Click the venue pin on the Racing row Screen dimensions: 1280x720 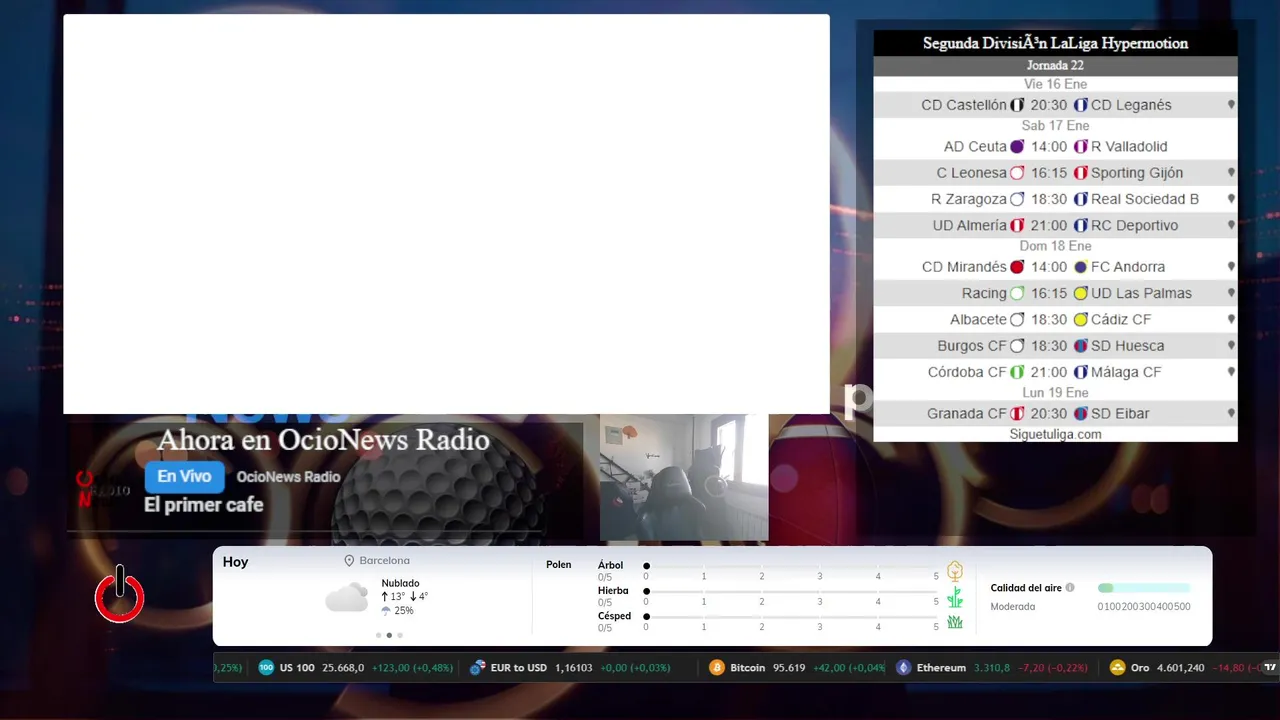click(1231, 293)
